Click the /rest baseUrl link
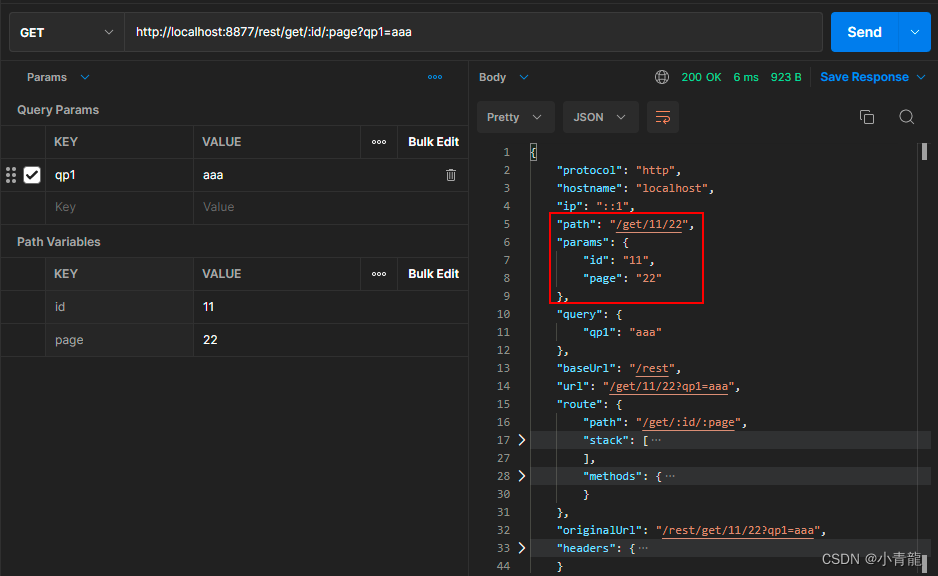 coord(652,368)
